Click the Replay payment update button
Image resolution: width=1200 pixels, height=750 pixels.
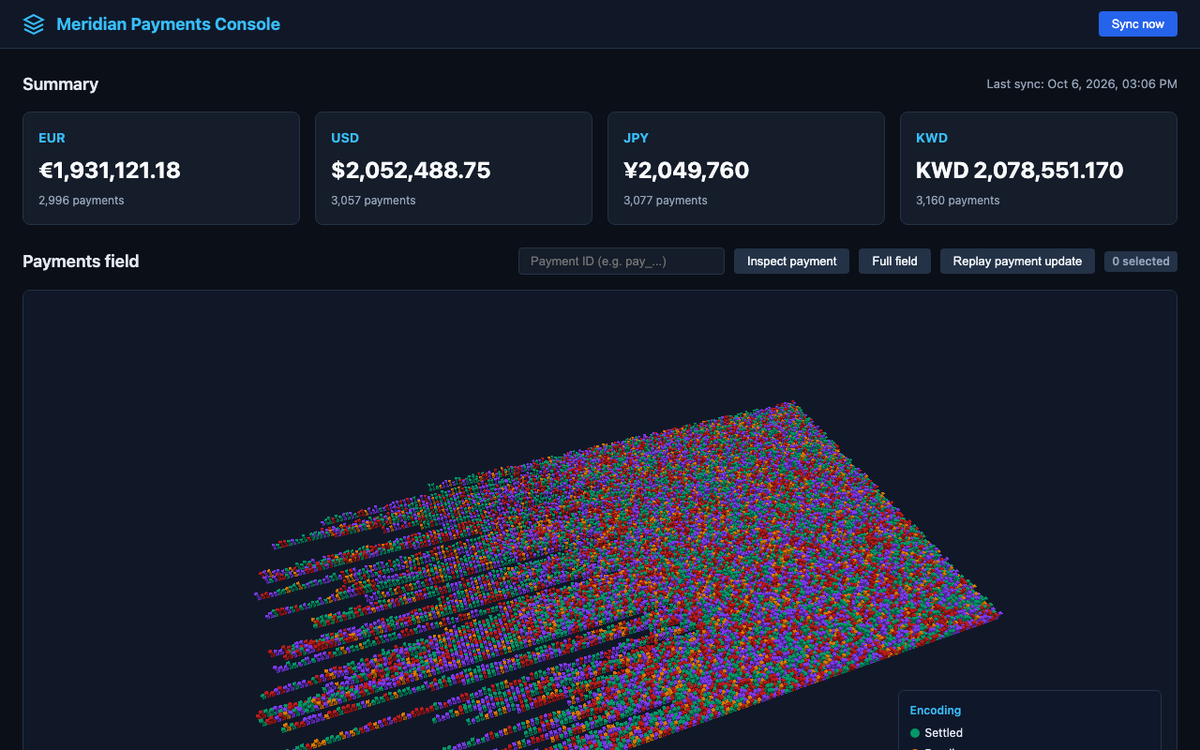point(1017,261)
